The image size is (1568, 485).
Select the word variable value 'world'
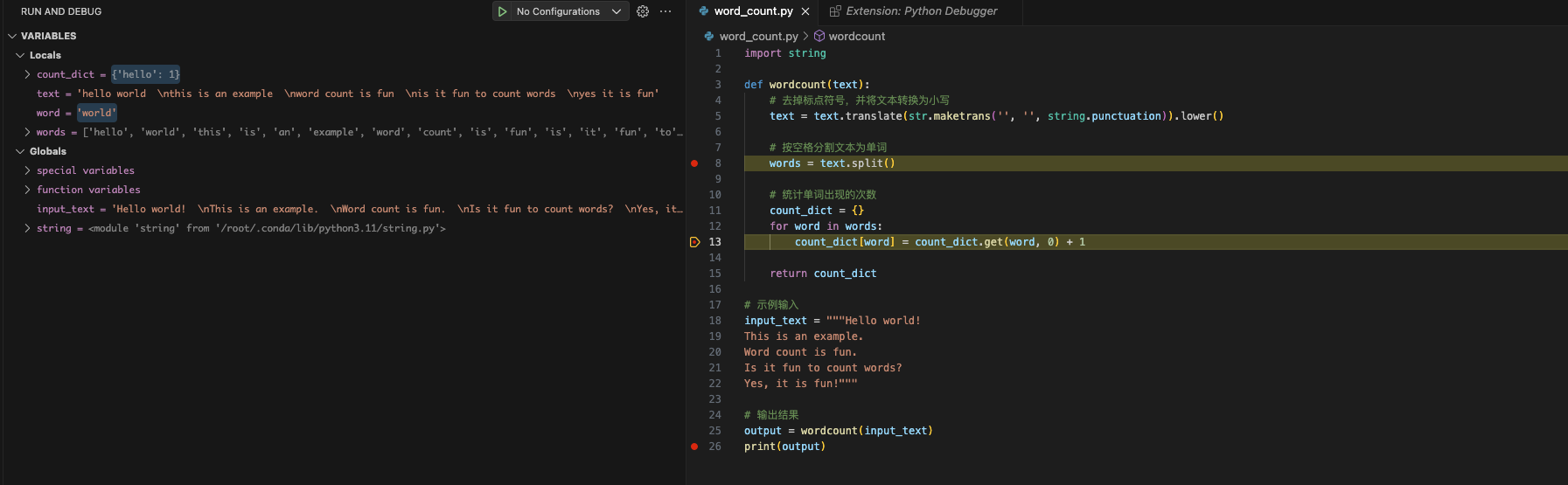point(97,113)
